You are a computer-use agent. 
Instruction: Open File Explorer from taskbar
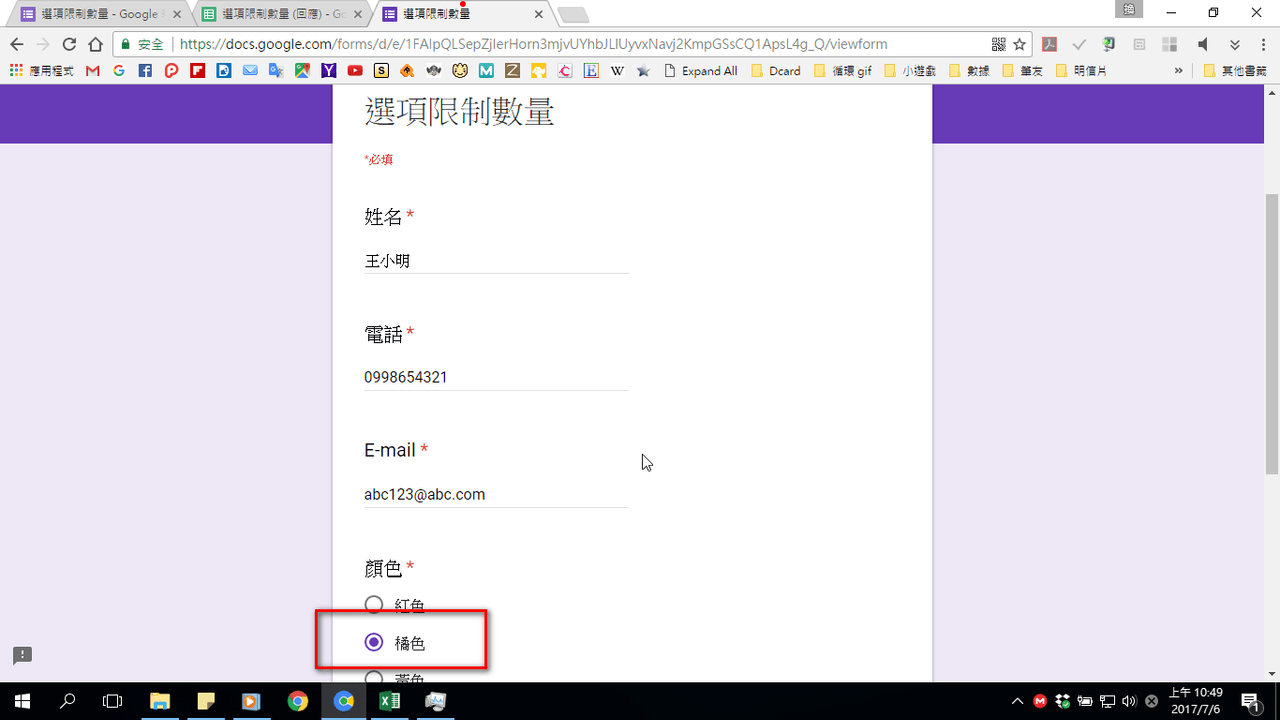coord(160,701)
